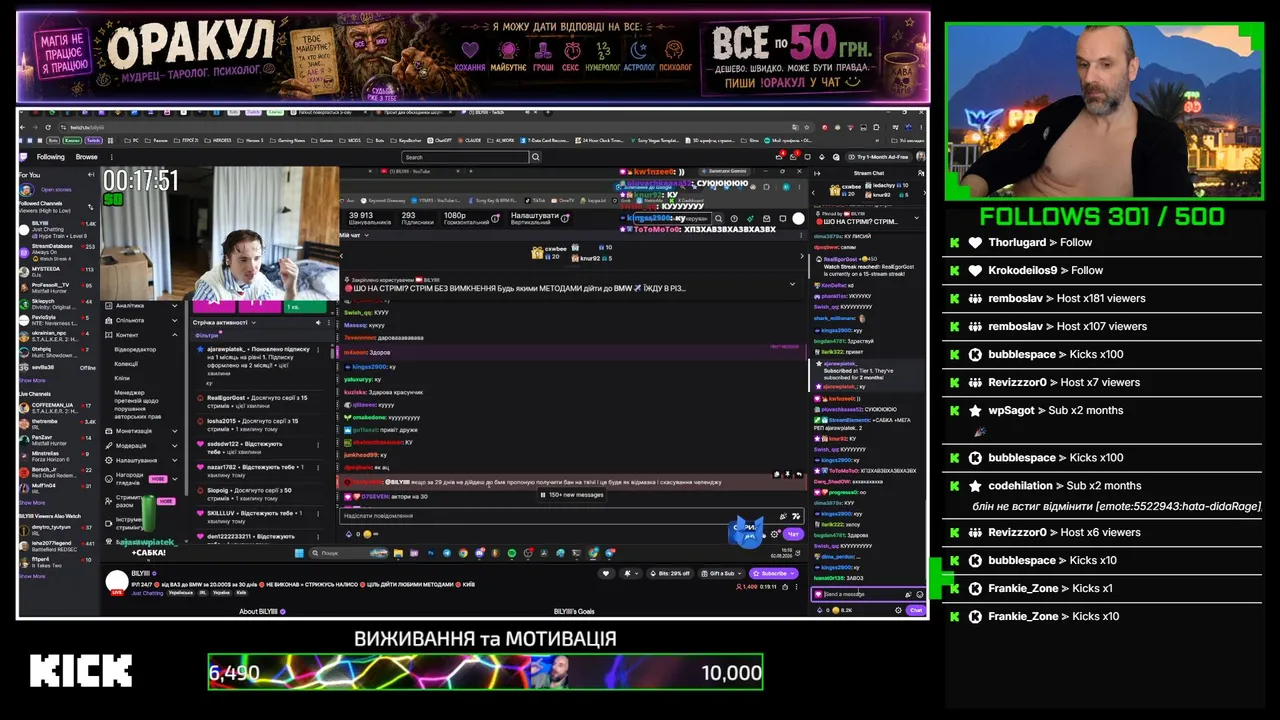
Task: Open the chat emote picker smiley
Action: (920, 594)
